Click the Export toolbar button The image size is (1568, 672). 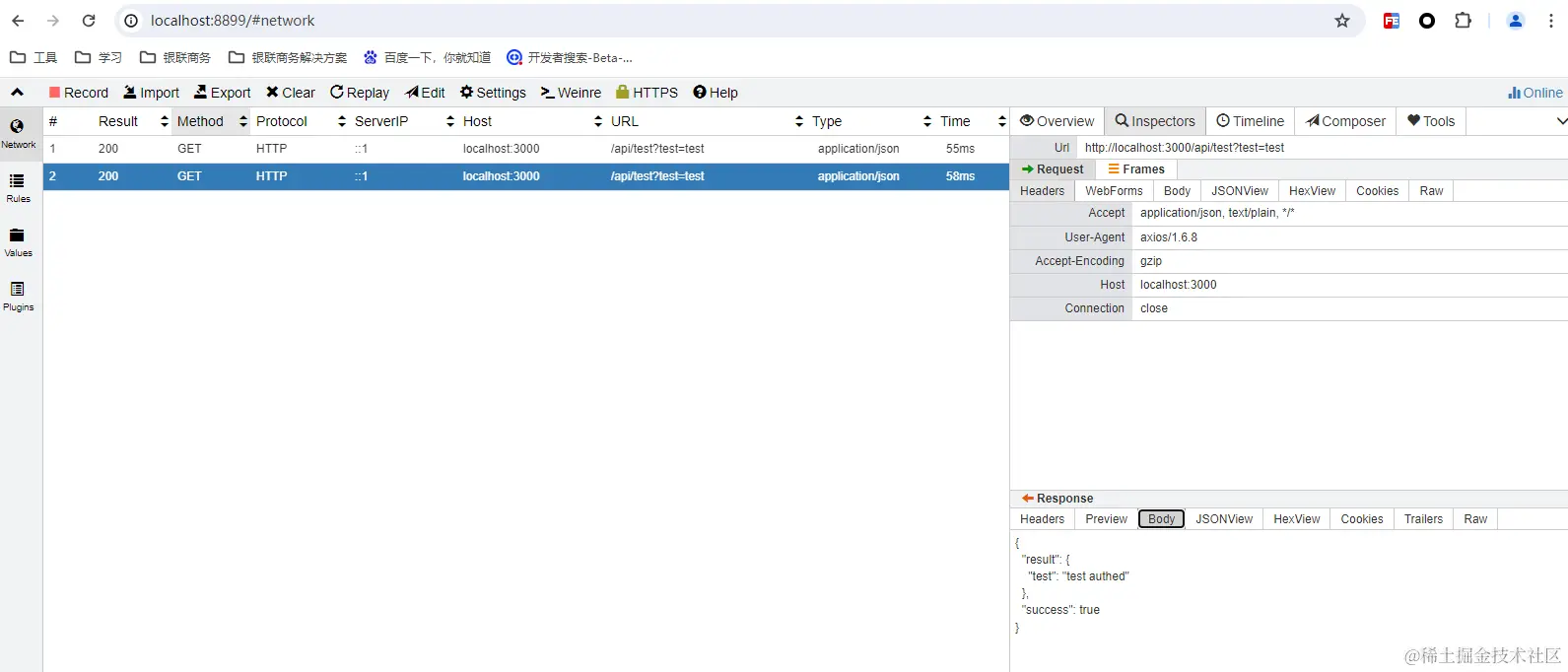point(223,93)
